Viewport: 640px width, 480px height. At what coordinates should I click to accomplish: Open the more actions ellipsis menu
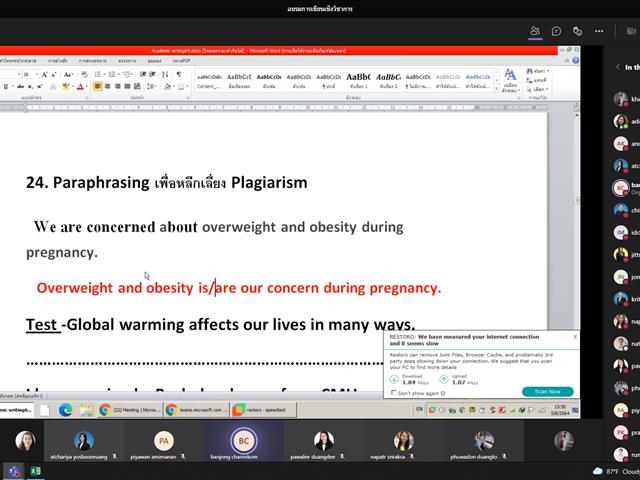click(x=599, y=31)
